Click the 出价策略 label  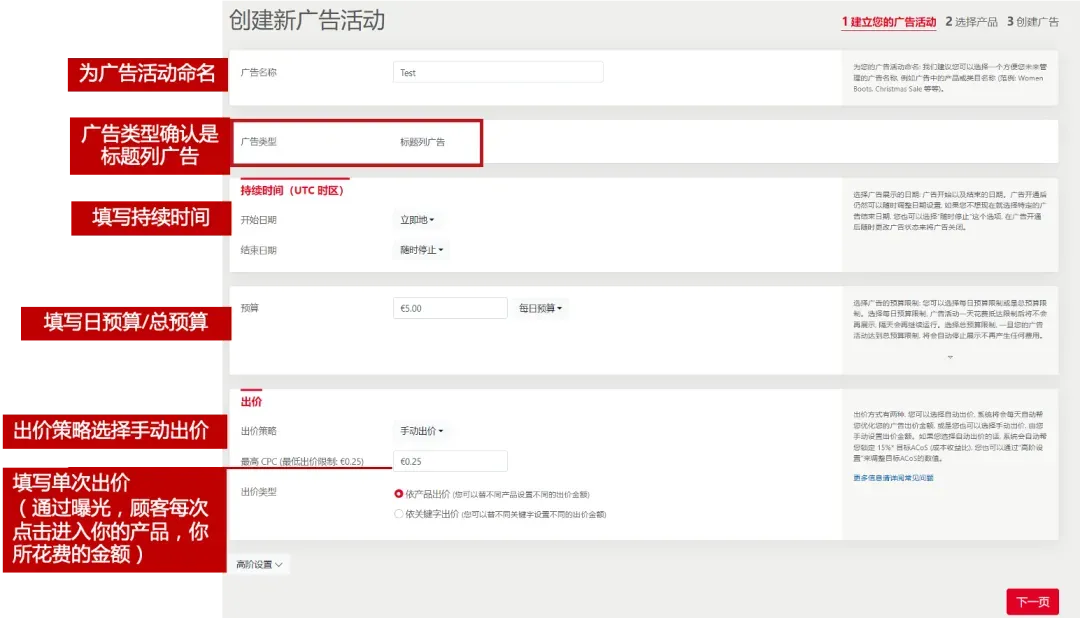[x=258, y=431]
